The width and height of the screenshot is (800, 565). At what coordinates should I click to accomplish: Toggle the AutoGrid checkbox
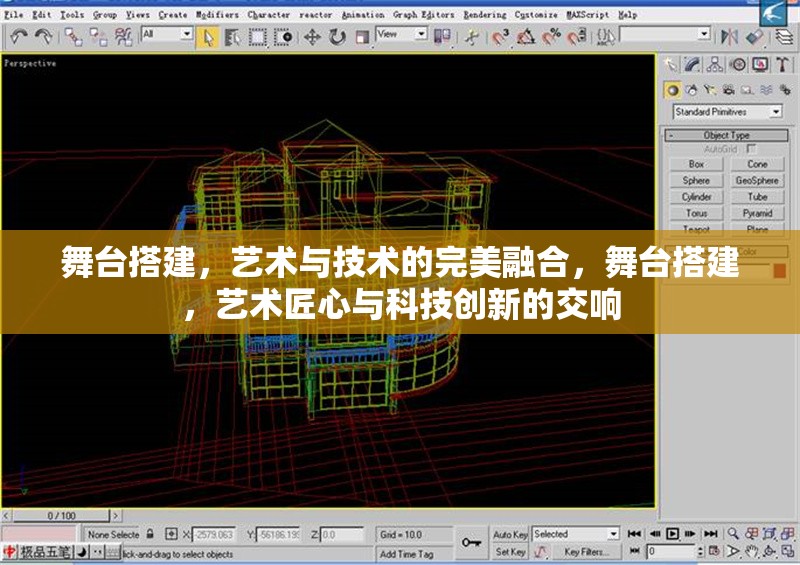tap(752, 149)
